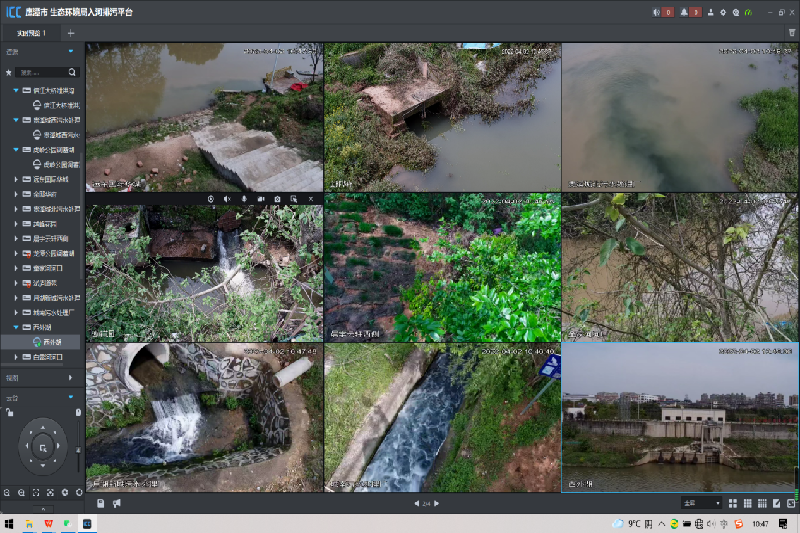Click the PTZ up direction arrow
The height and width of the screenshot is (533, 800).
tap(43, 427)
